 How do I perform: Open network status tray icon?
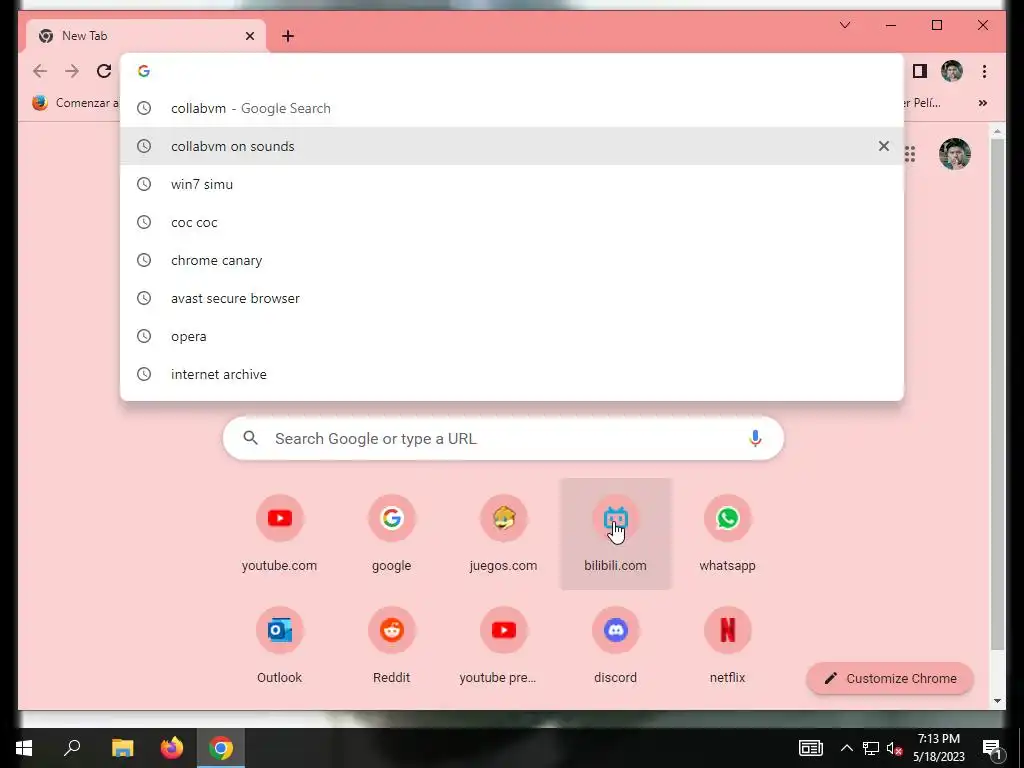click(x=871, y=748)
